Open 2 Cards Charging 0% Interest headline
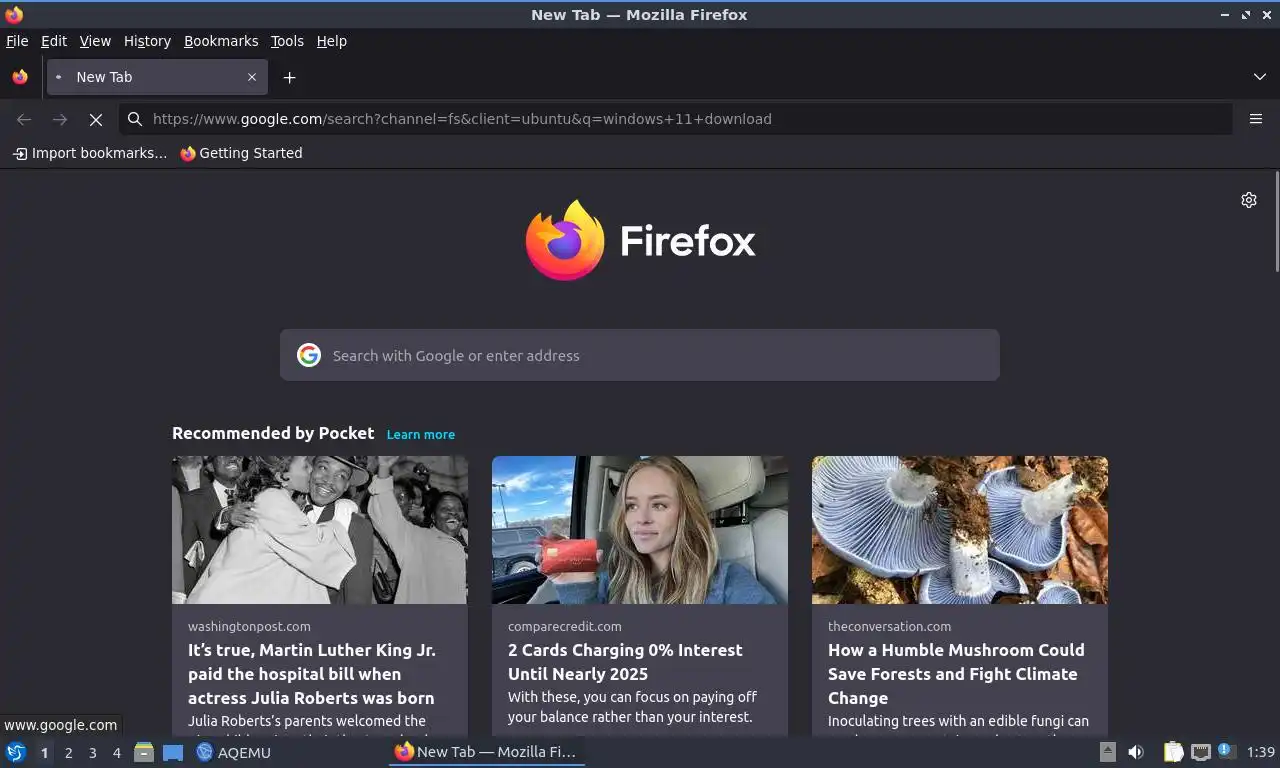 pyautogui.click(x=625, y=662)
